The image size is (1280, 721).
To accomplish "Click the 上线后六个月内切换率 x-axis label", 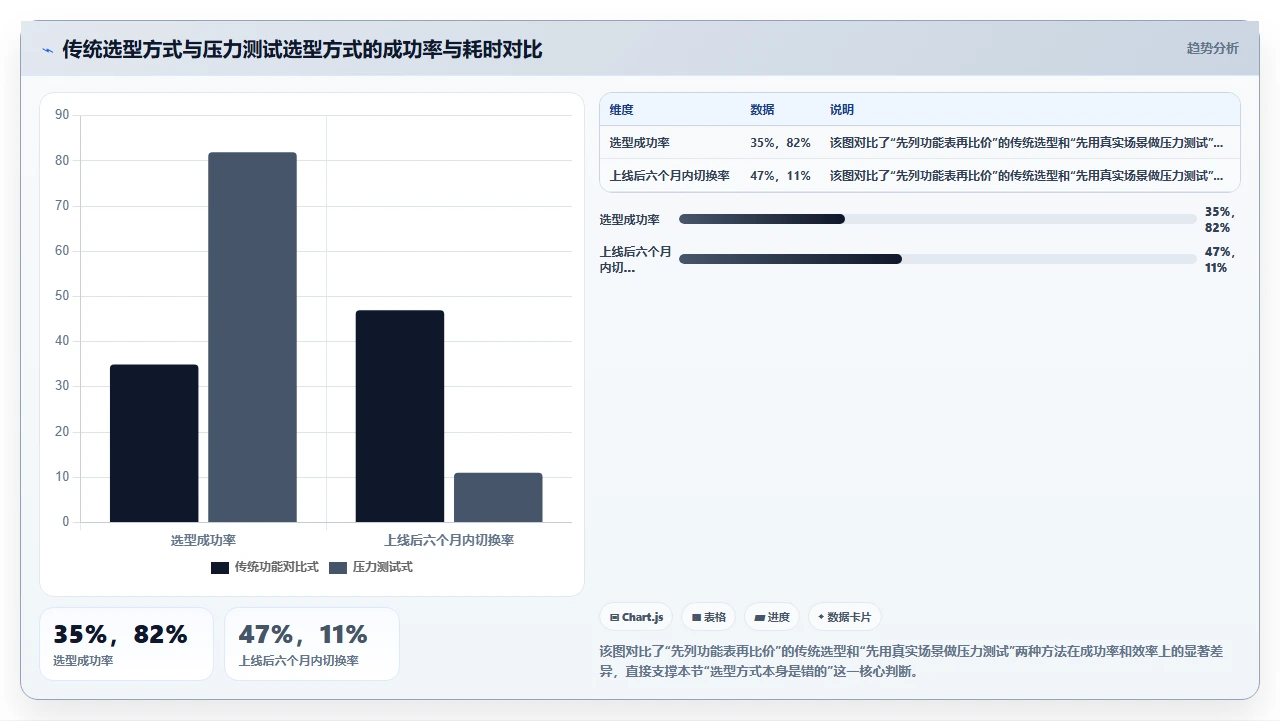I will click(449, 540).
